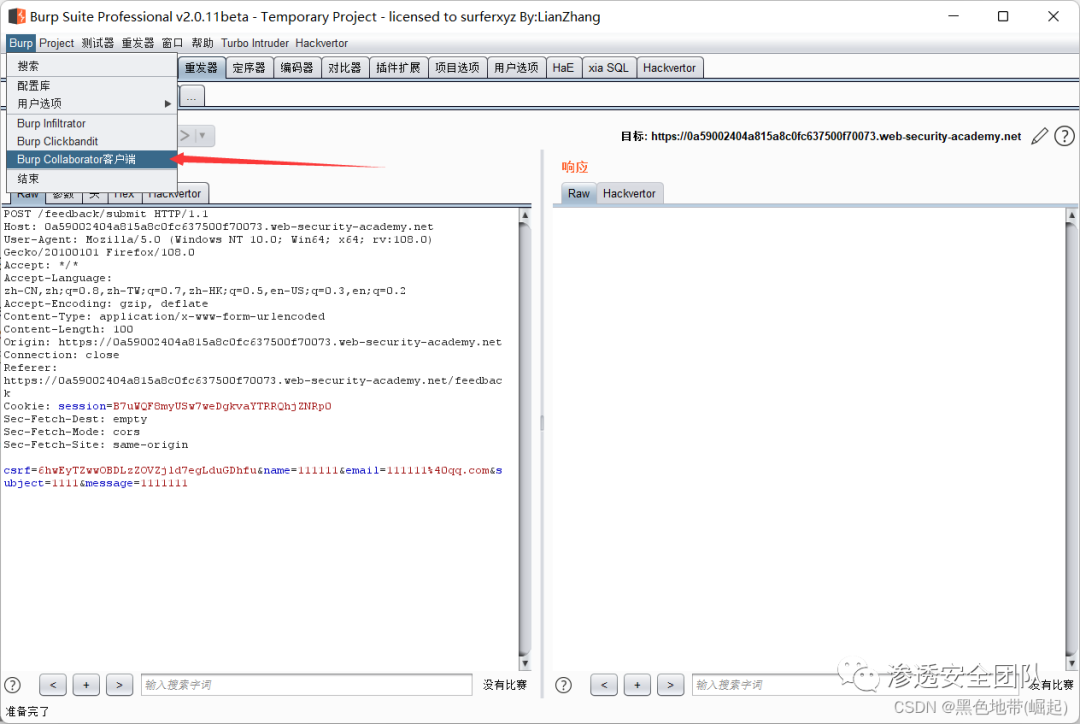Viewport: 1080px width, 724px height.
Task: Open the 配置库 menu entry
Action: coord(92,85)
